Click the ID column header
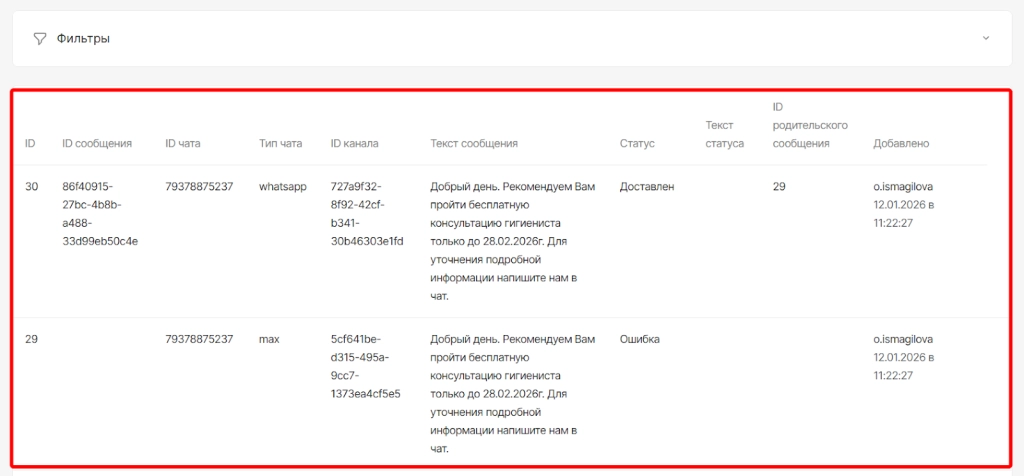The image size is (1024, 476). pyautogui.click(x=30, y=144)
